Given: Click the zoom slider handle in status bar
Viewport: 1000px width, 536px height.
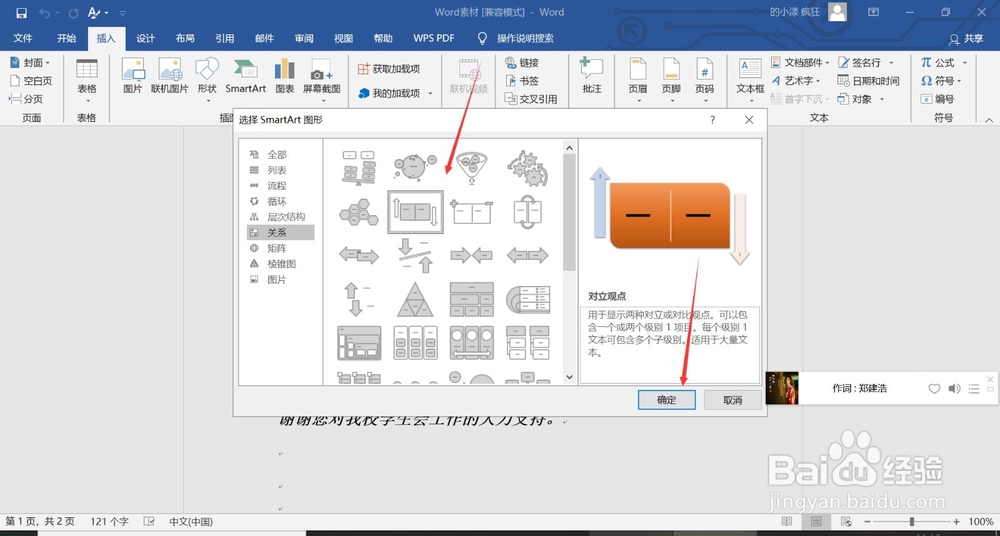Looking at the screenshot, I should click(912, 521).
